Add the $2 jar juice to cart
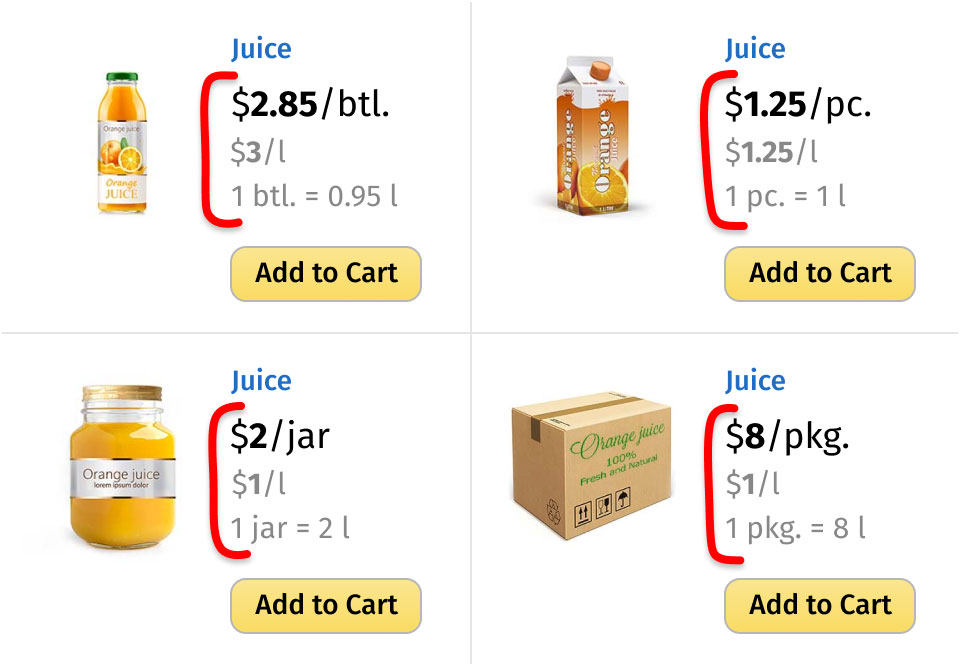Image resolution: width=960 pixels, height=666 pixels. coord(326,605)
